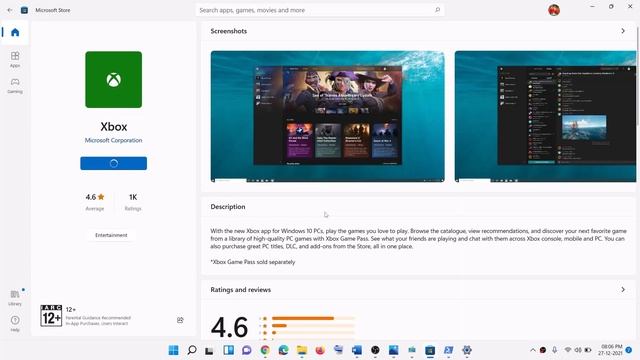Click the Xbox app logo tile

pyautogui.click(x=113, y=80)
